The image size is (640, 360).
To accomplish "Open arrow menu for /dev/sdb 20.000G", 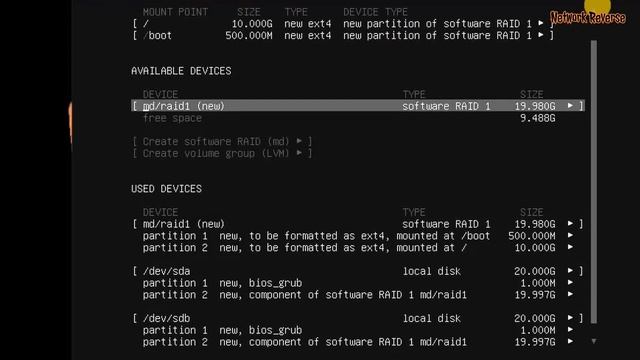I will pyautogui.click(x=570, y=318).
